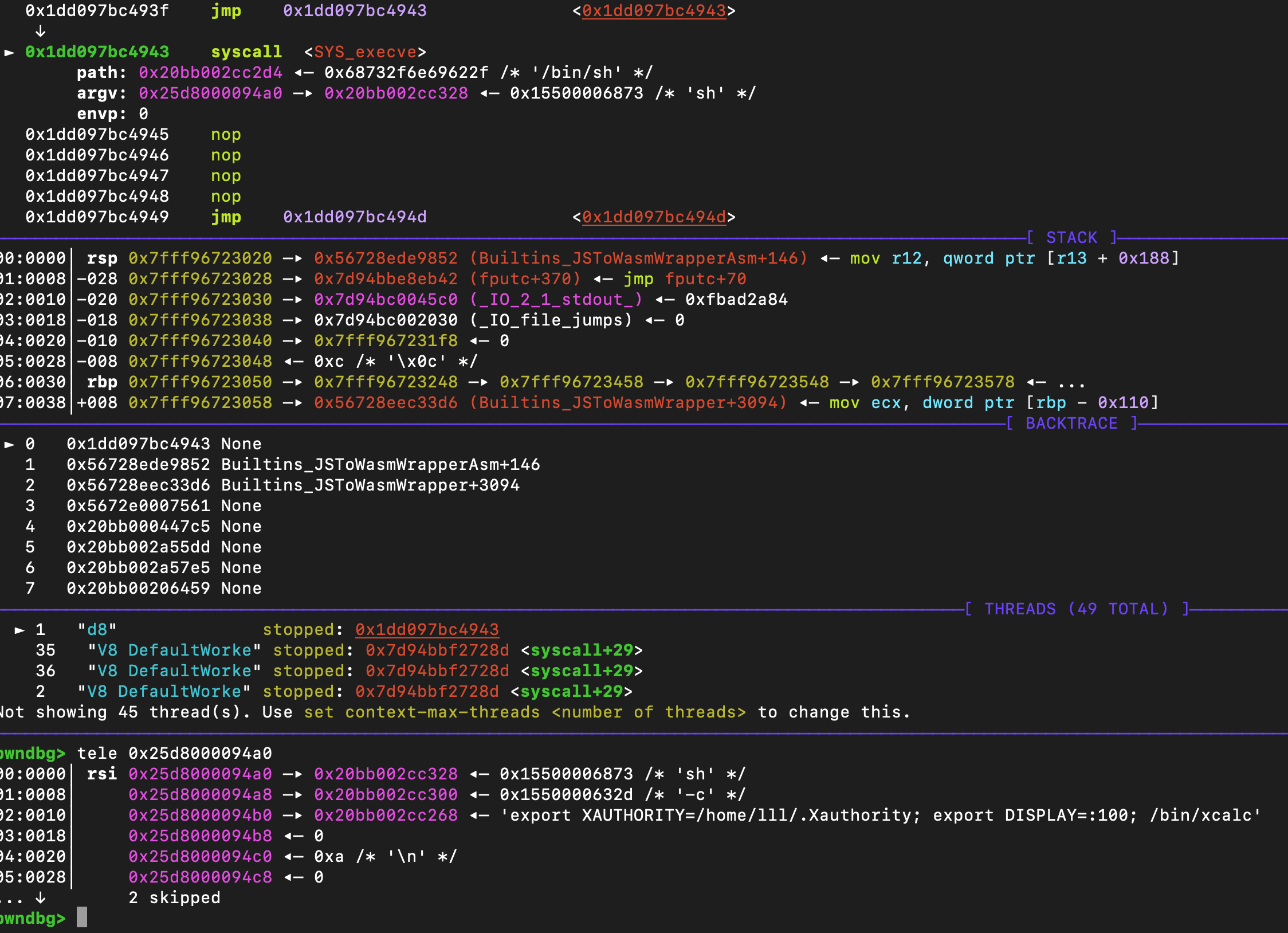Click the frame 0 arrow in backtrace

pos(9,444)
